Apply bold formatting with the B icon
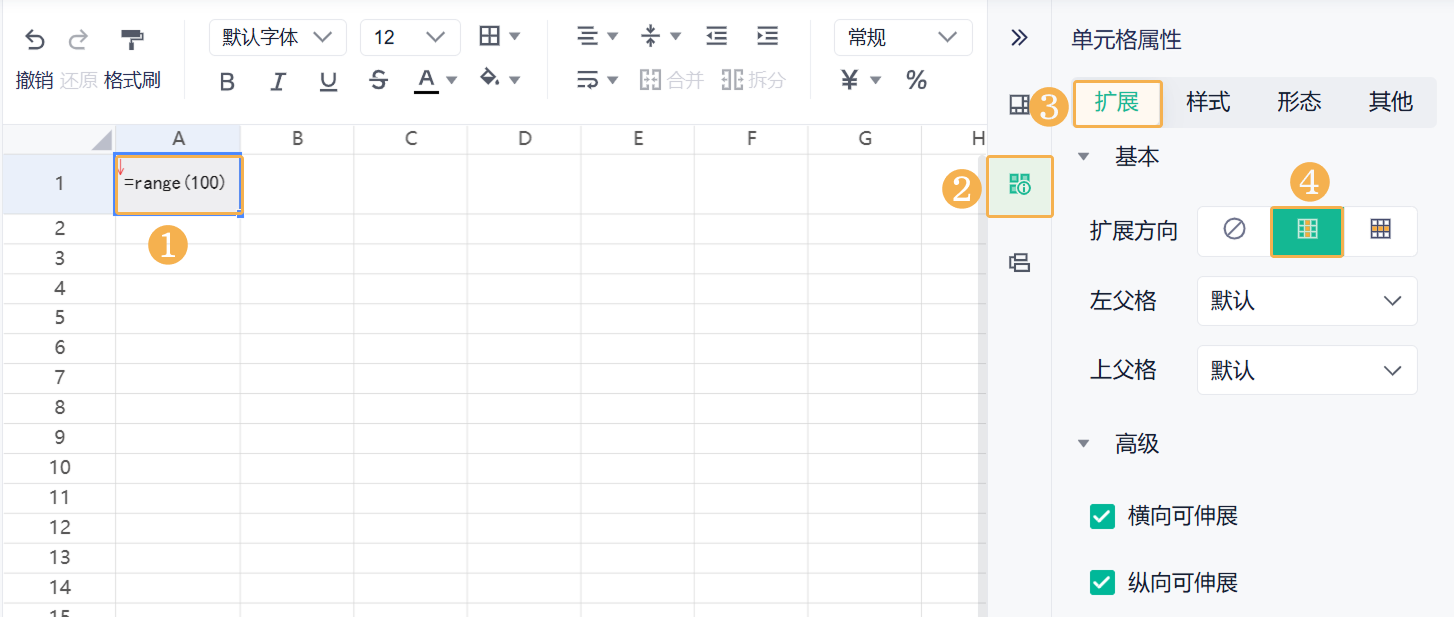This screenshot has width=1454, height=617. point(229,81)
